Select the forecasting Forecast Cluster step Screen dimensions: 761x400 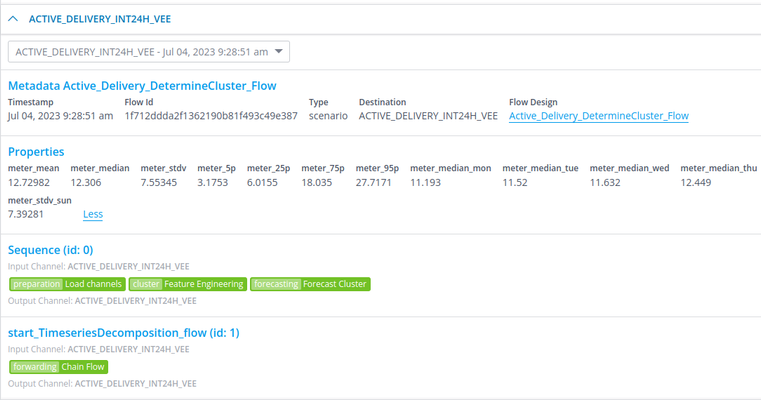coord(309,284)
